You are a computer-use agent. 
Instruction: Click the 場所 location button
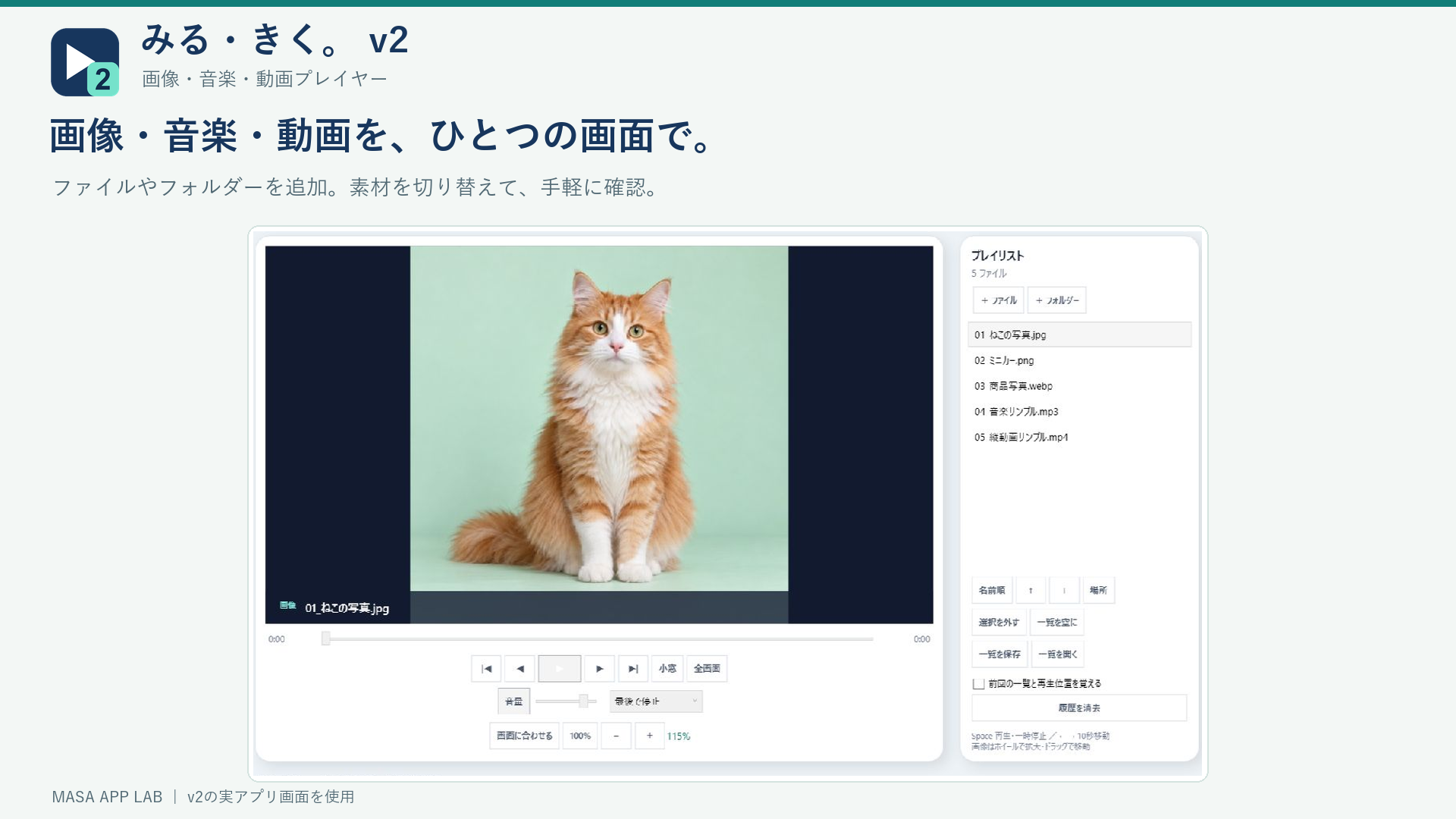click(x=1098, y=590)
